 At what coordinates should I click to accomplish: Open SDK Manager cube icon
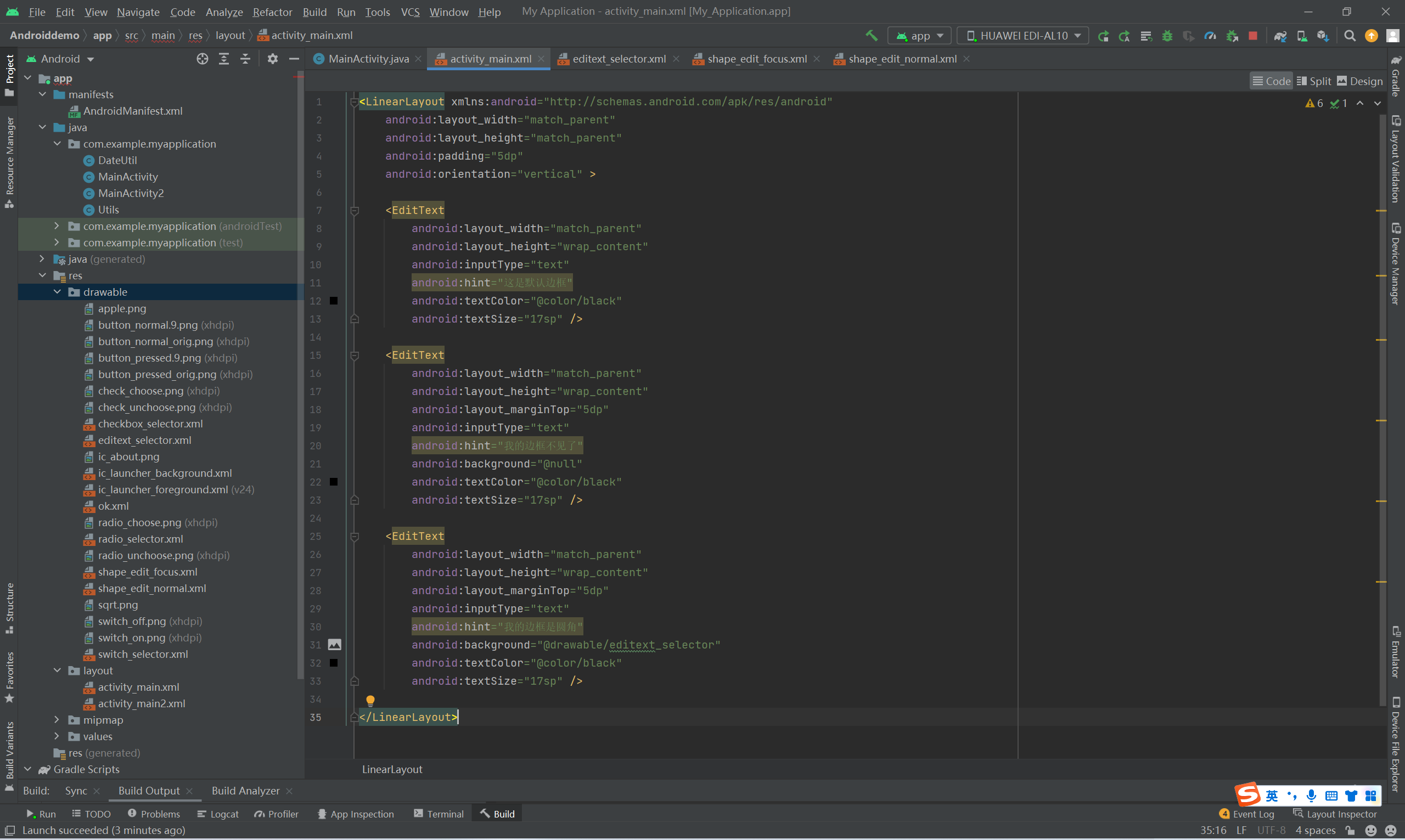pos(1322,36)
